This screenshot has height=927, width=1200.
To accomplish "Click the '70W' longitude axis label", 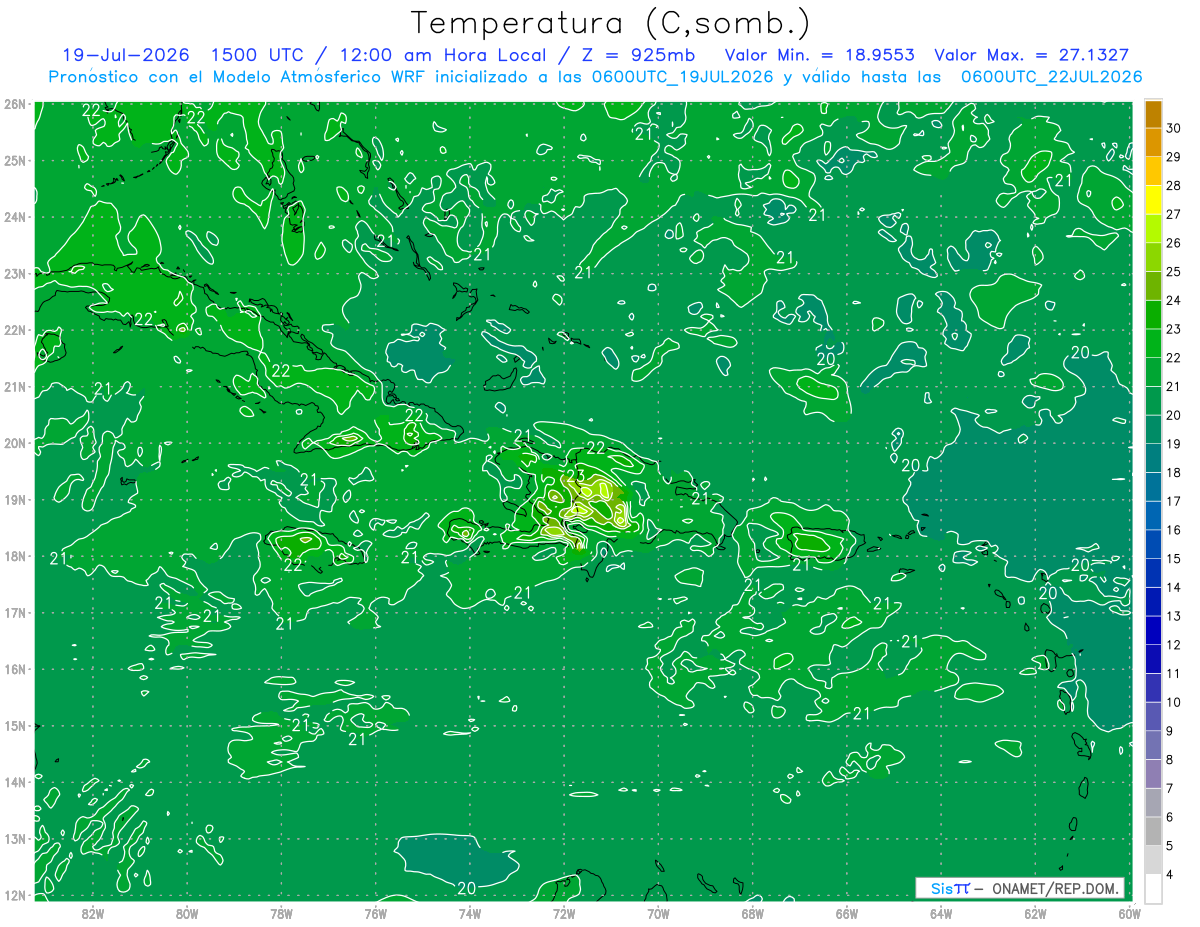I will click(x=658, y=914).
